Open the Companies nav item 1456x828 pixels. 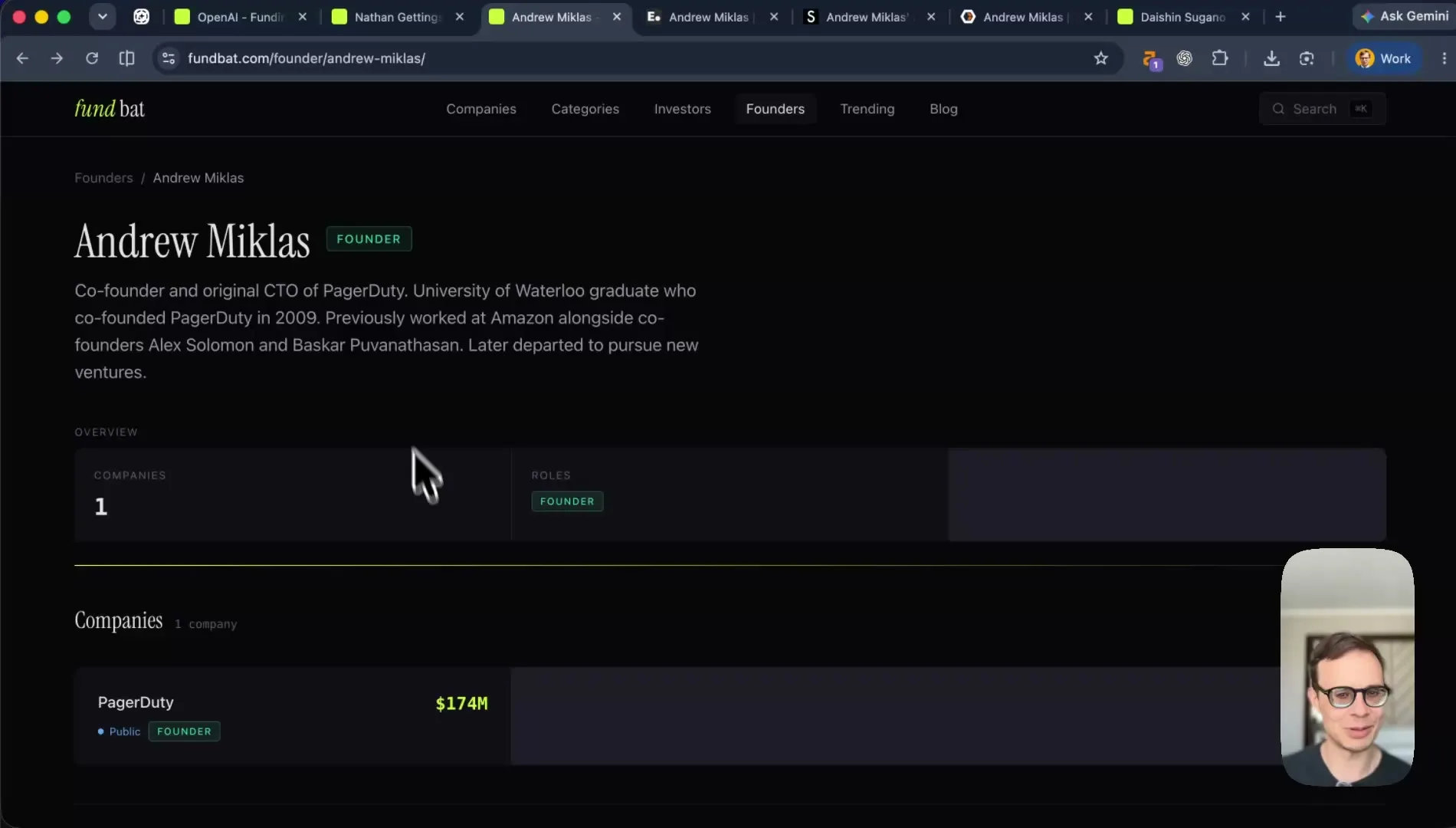[481, 109]
